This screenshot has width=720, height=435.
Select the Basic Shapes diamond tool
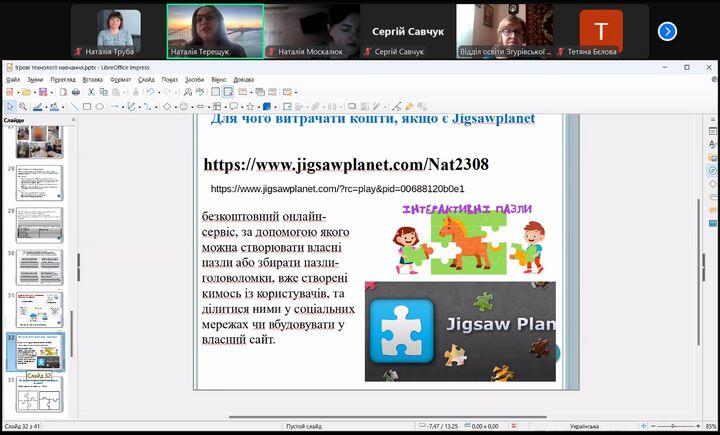click(x=167, y=107)
